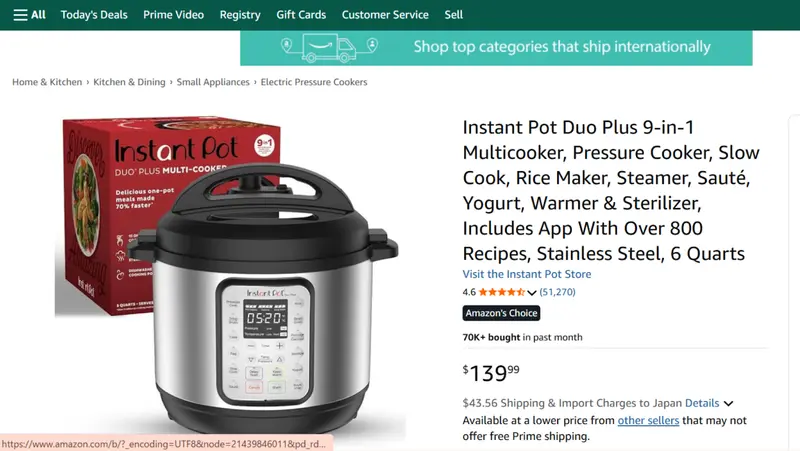The width and height of the screenshot is (800, 451).
Task: Open Customer Service page
Action: point(385,15)
